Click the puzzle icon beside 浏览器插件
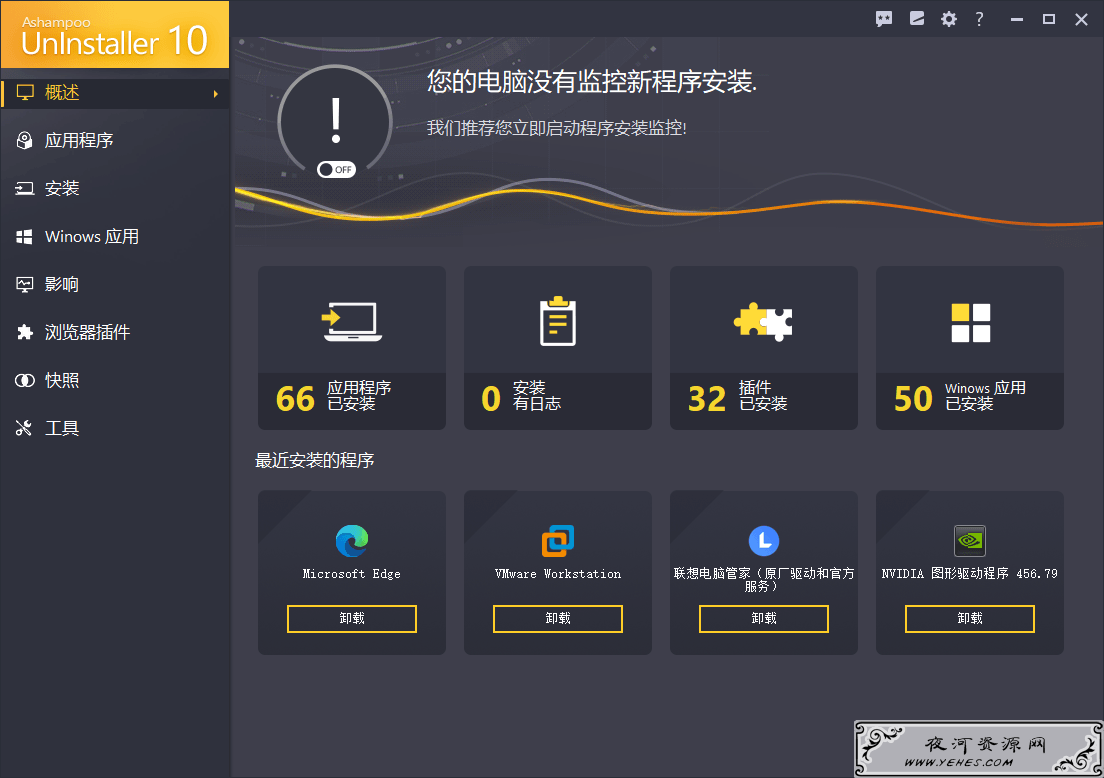This screenshot has width=1104, height=778. (25, 332)
